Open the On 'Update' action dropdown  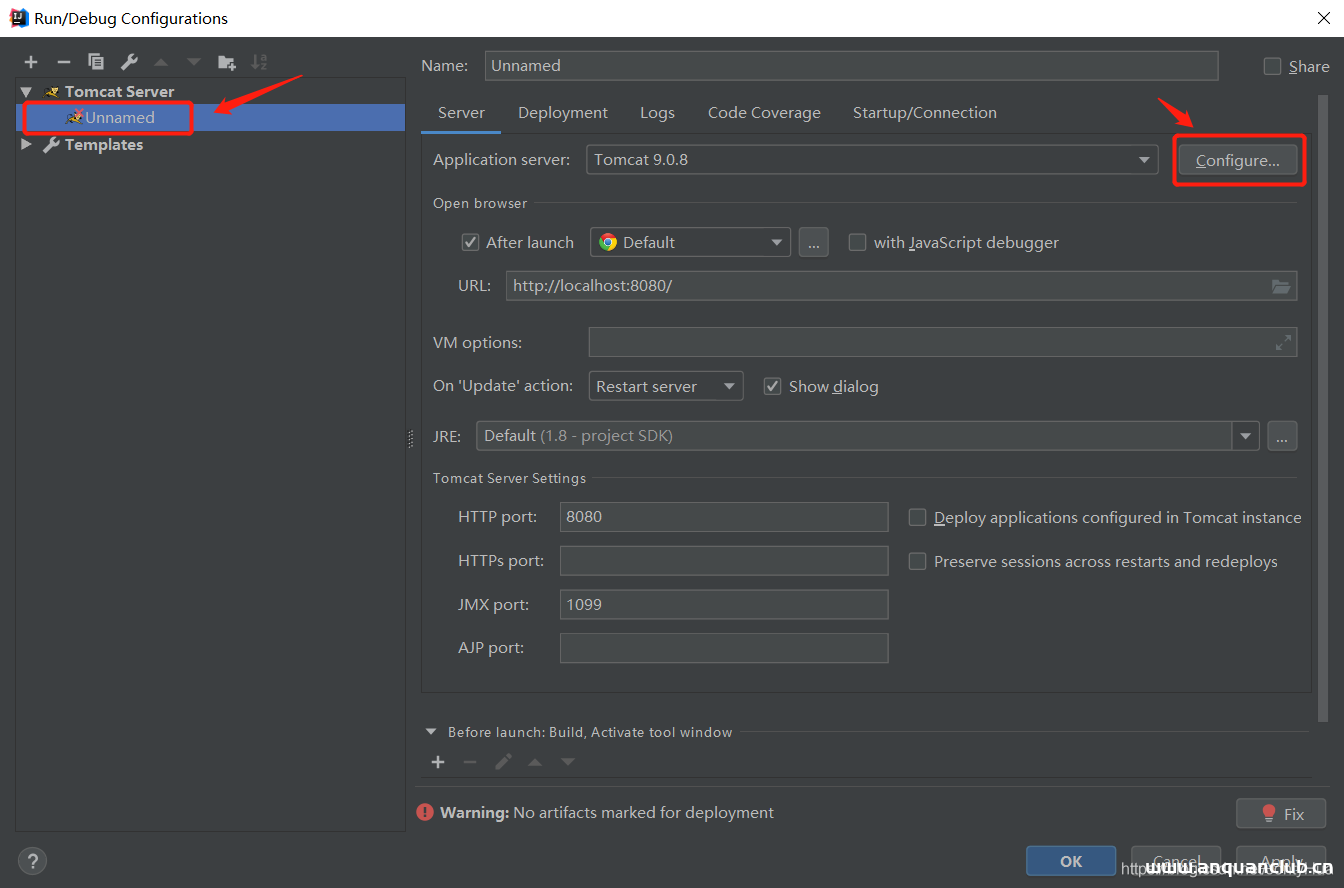tap(666, 386)
